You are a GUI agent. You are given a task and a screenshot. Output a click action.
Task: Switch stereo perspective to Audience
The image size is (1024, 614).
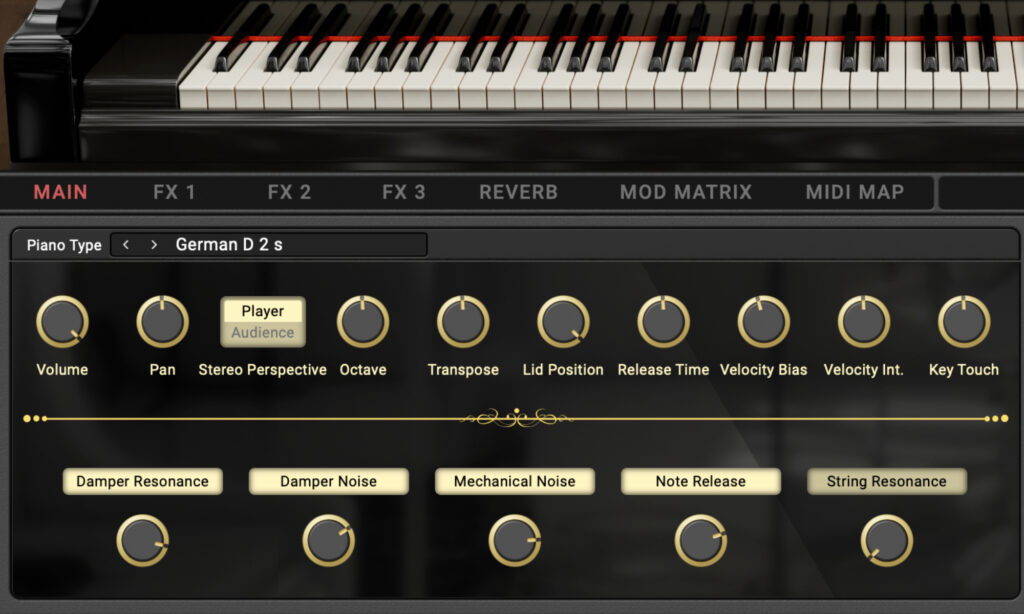click(262, 332)
